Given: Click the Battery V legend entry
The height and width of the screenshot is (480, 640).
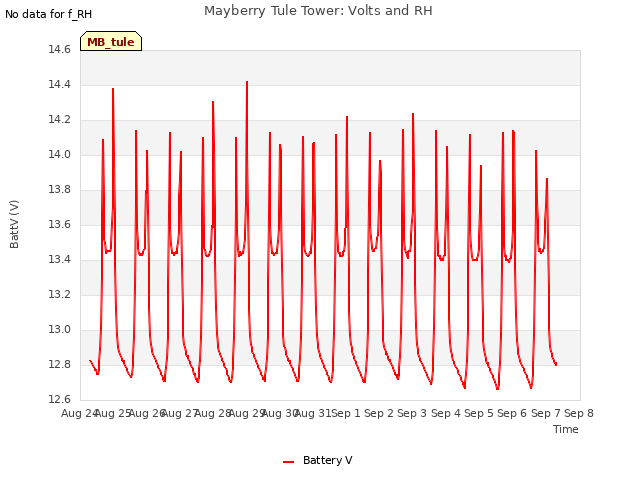Looking at the screenshot, I should coord(317,460).
